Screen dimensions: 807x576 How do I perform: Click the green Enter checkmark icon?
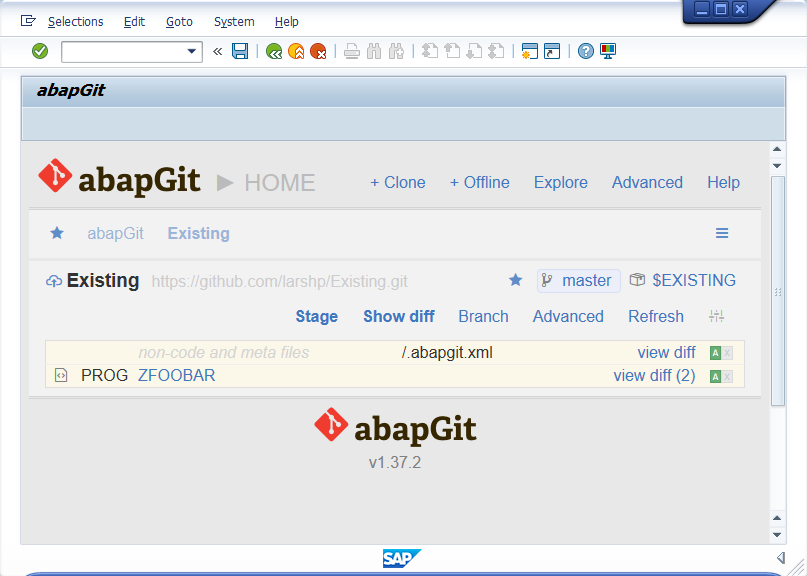(40, 51)
